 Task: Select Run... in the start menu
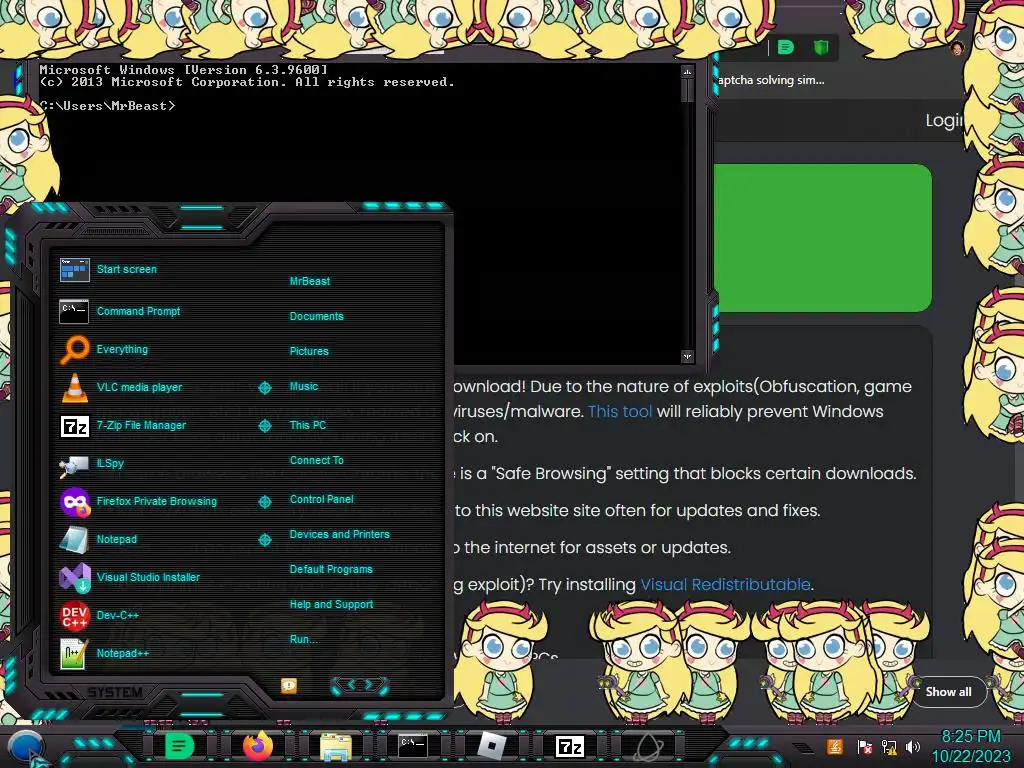(x=303, y=639)
